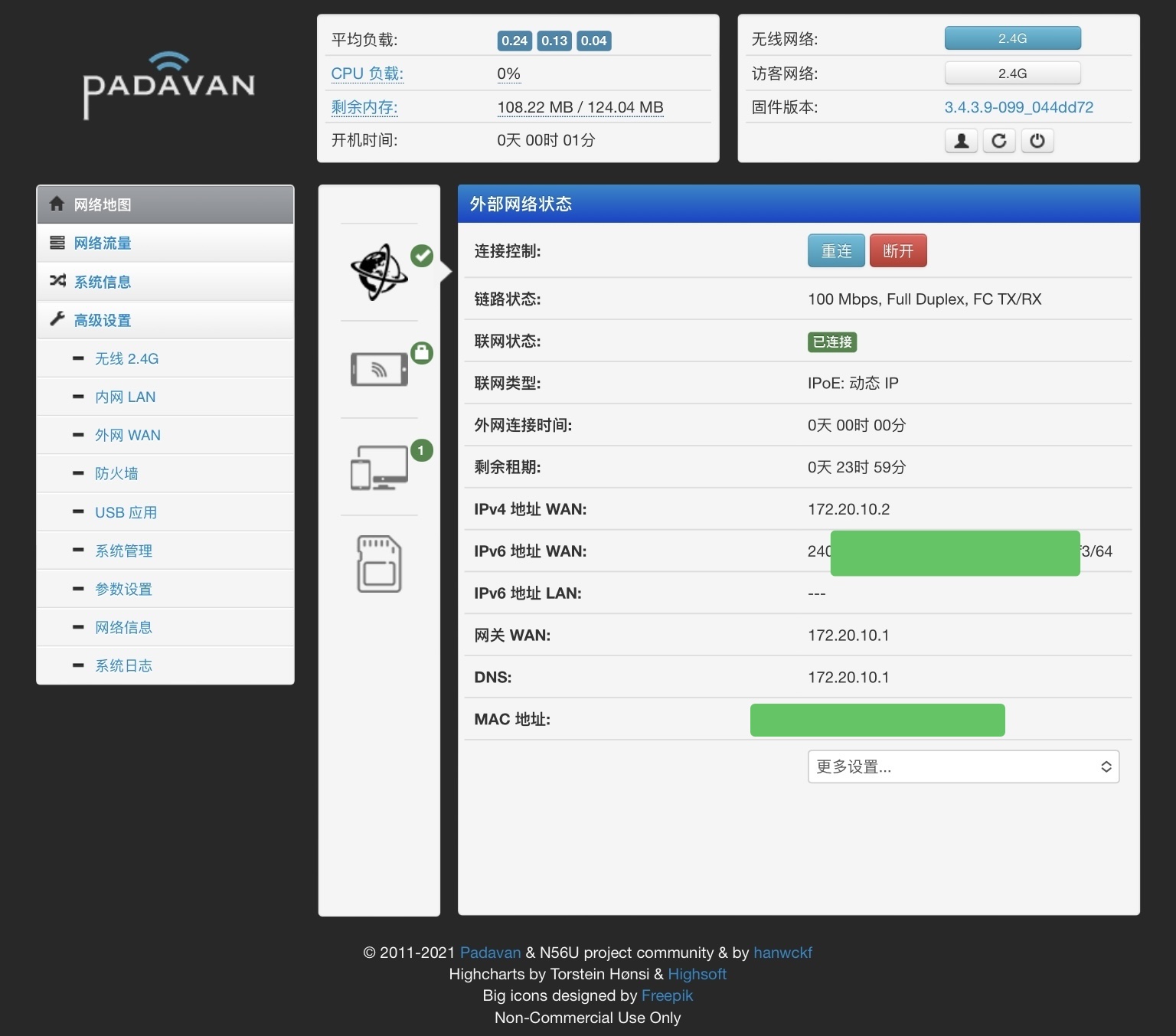Click the internet globe status icon
1176x1036 pixels.
(x=379, y=272)
